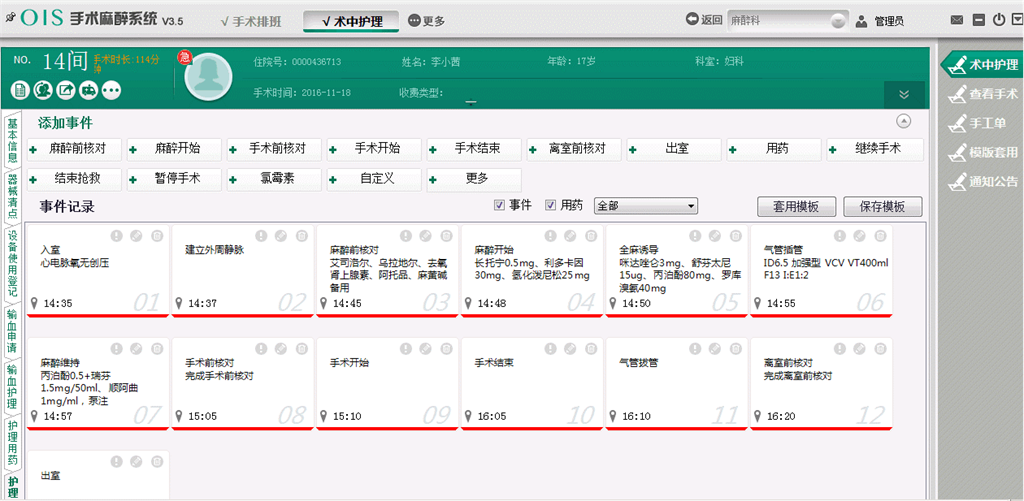Uncheck the 用药 filter checkbox
The height and width of the screenshot is (501, 1024).
click(x=551, y=205)
